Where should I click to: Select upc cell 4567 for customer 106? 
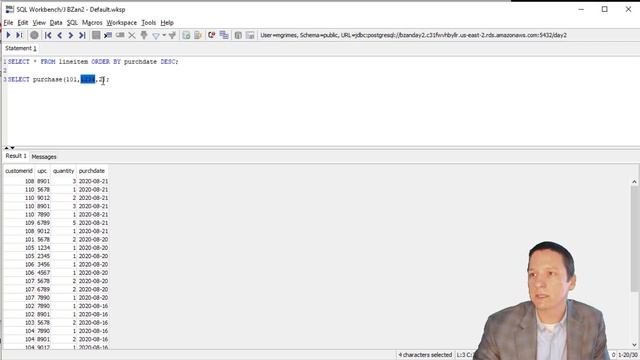coord(43,273)
